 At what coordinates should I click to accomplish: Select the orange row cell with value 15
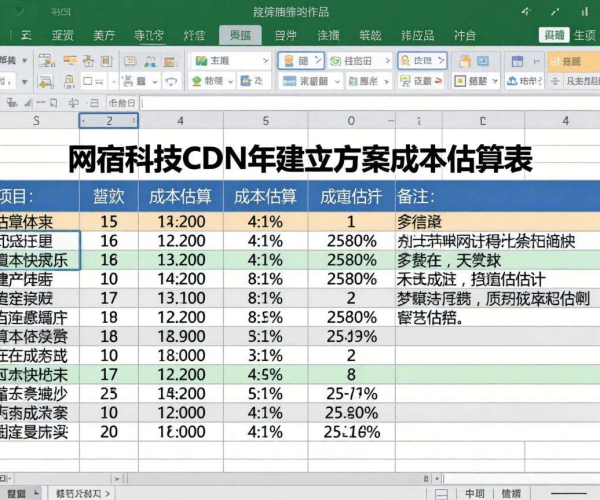[x=109, y=221]
